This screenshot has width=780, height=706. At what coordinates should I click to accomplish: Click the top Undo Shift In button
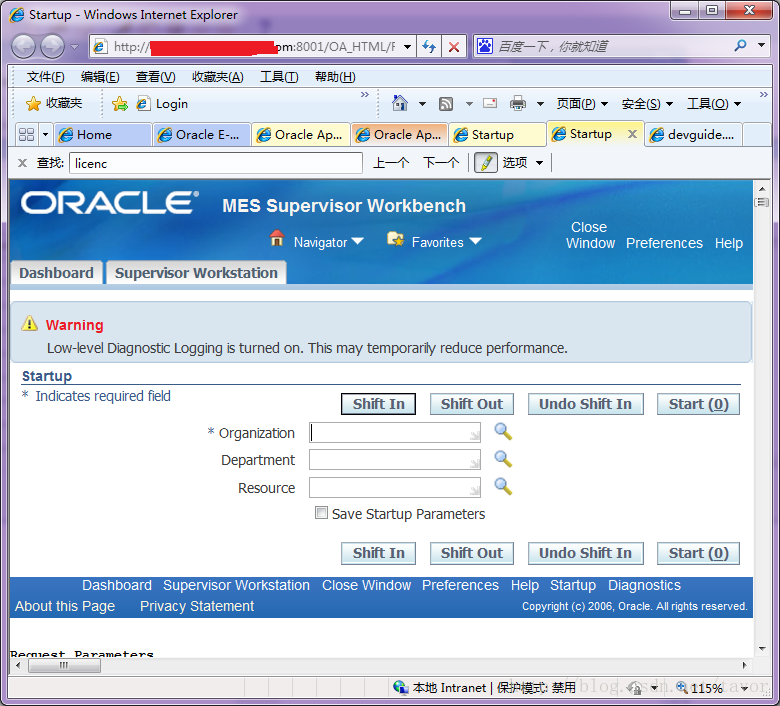tap(585, 403)
